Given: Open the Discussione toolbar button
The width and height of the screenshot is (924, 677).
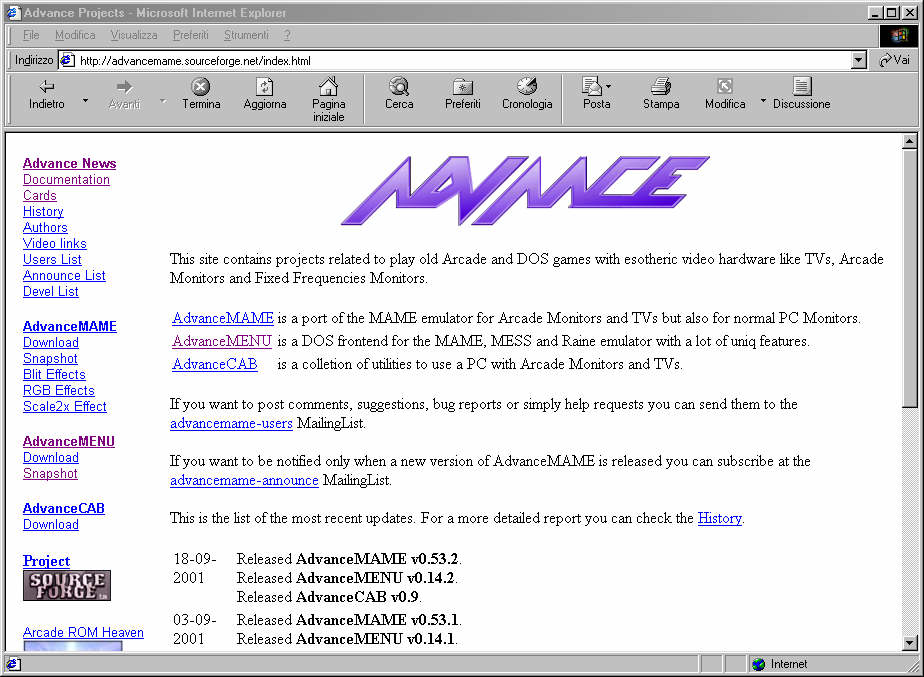Looking at the screenshot, I should click(801, 95).
